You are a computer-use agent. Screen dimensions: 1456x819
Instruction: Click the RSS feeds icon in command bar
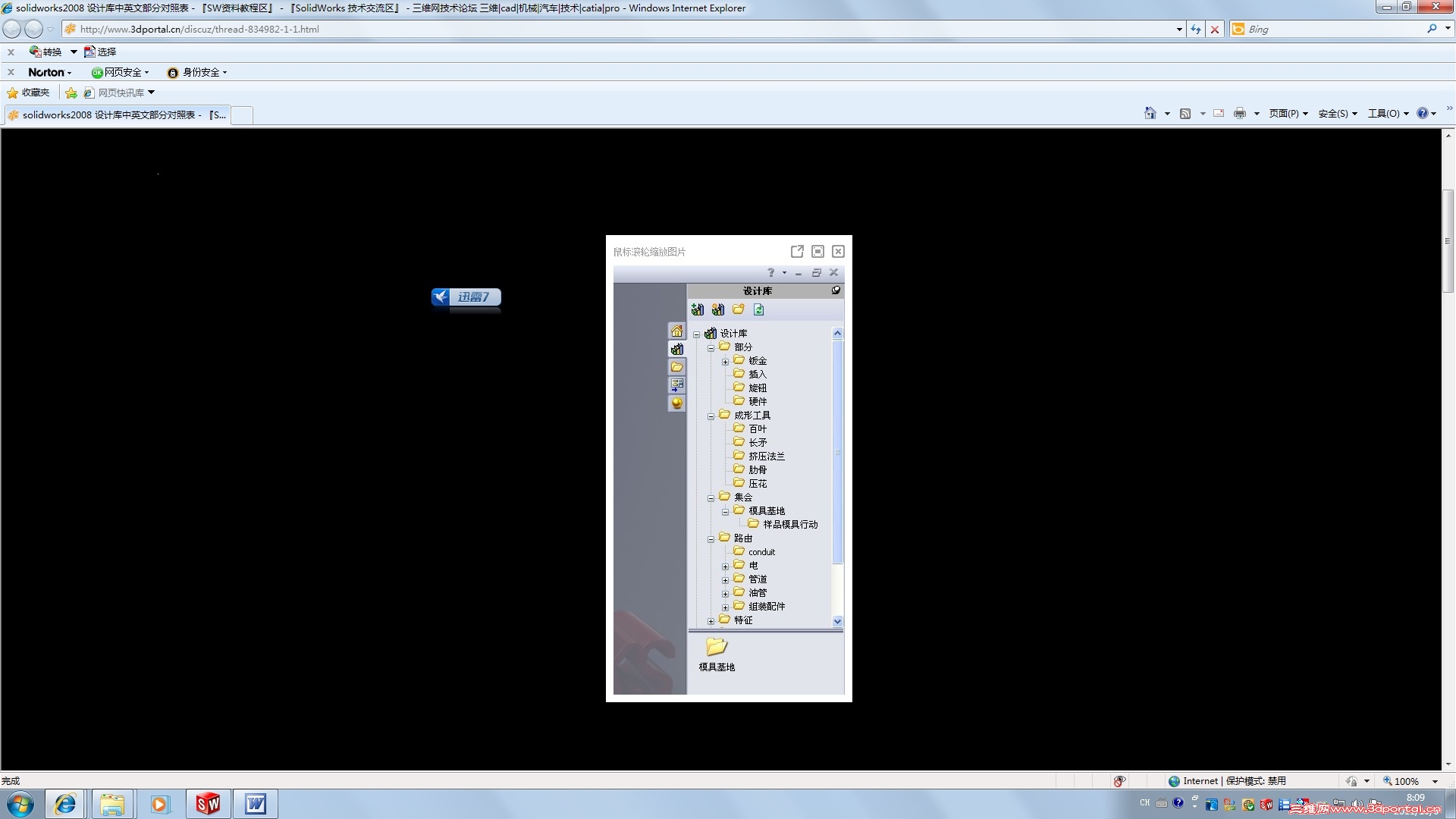[x=1185, y=114]
